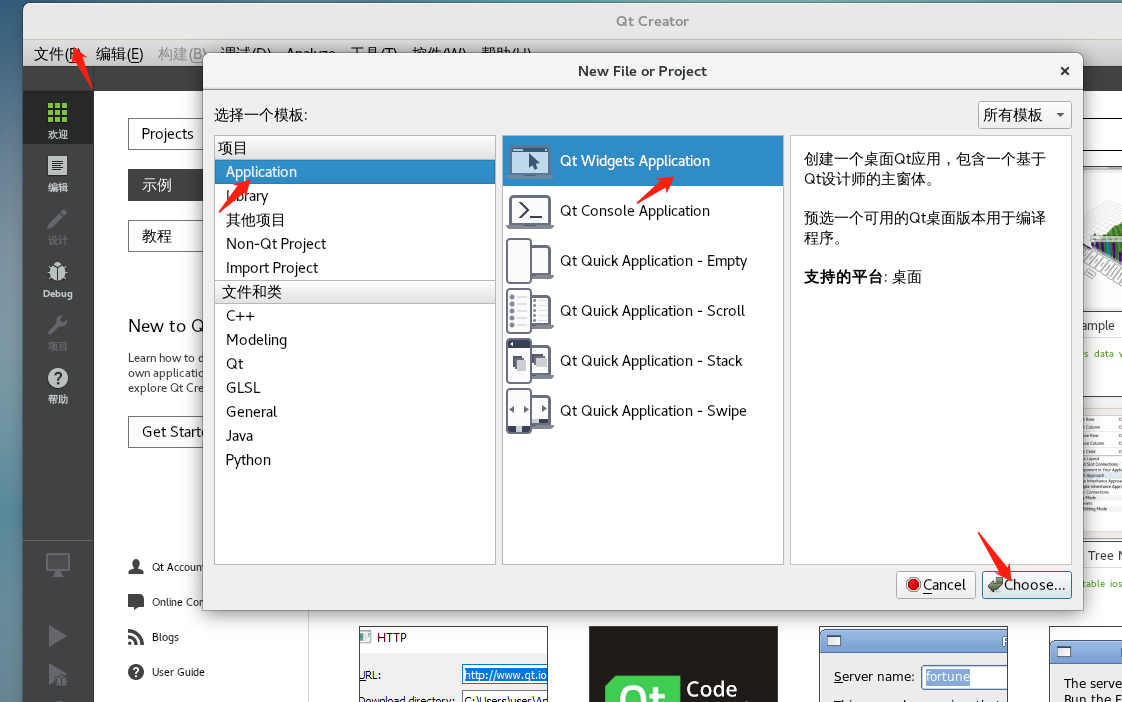The image size is (1122, 702).
Task: Select the General category
Action: (x=355, y=411)
